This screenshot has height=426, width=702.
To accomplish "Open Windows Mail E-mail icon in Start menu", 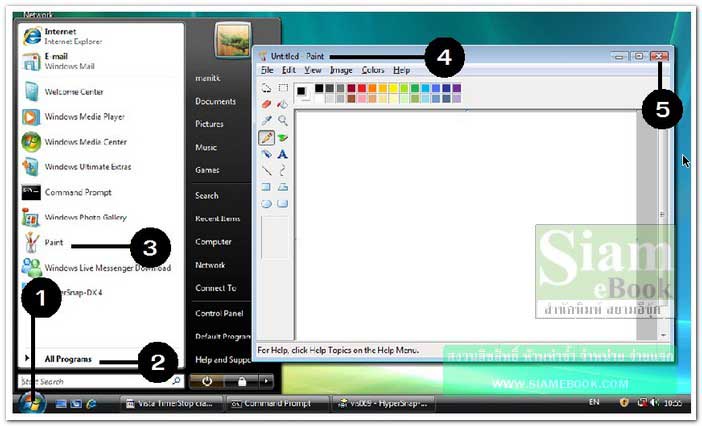I will tap(31, 61).
